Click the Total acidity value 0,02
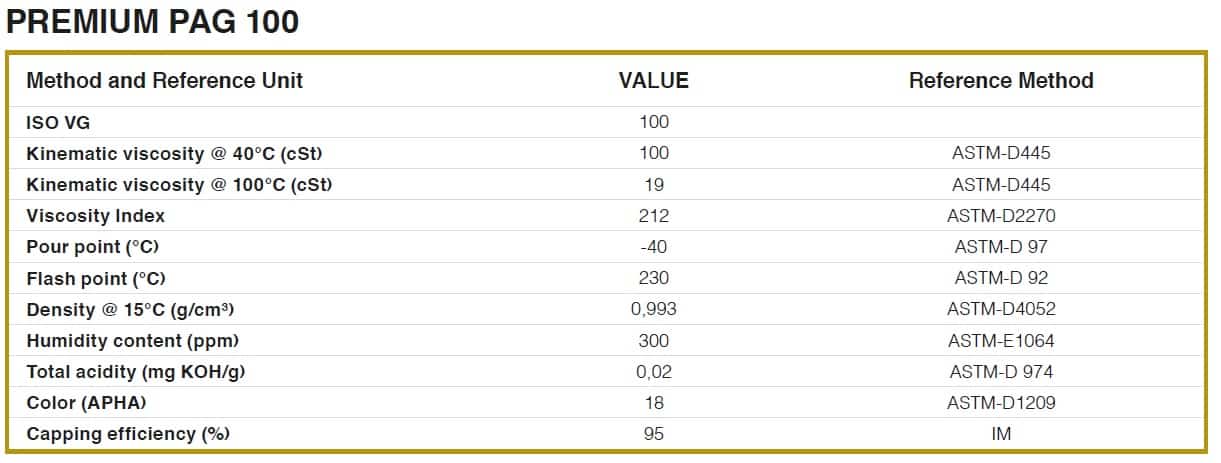The height and width of the screenshot is (463, 1221). 654,372
